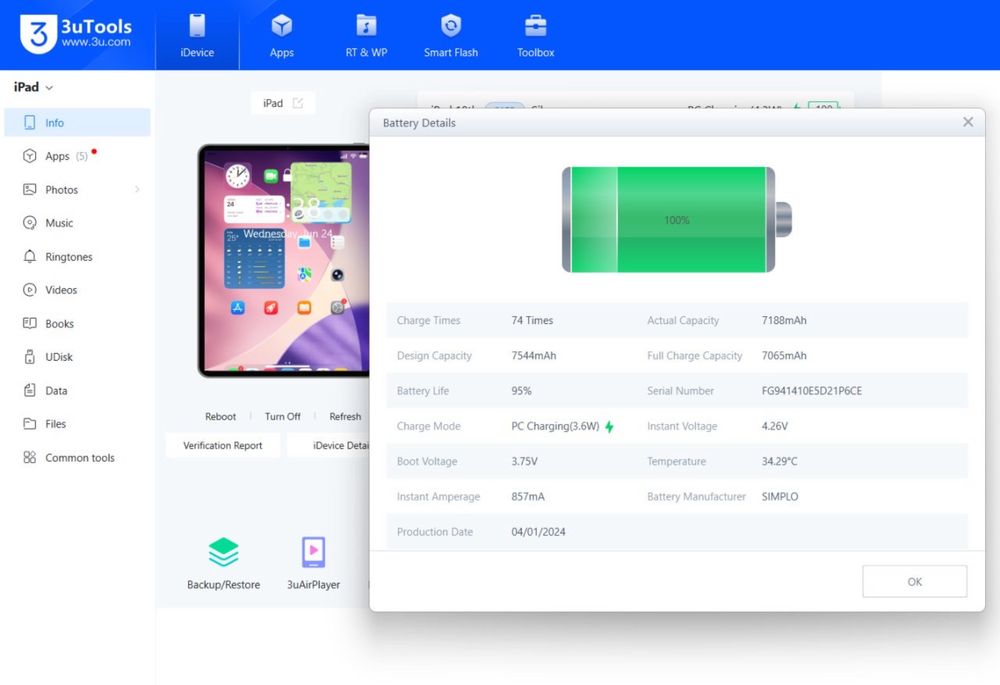
Task: Go to the Smart Flash tab
Action: click(x=450, y=35)
